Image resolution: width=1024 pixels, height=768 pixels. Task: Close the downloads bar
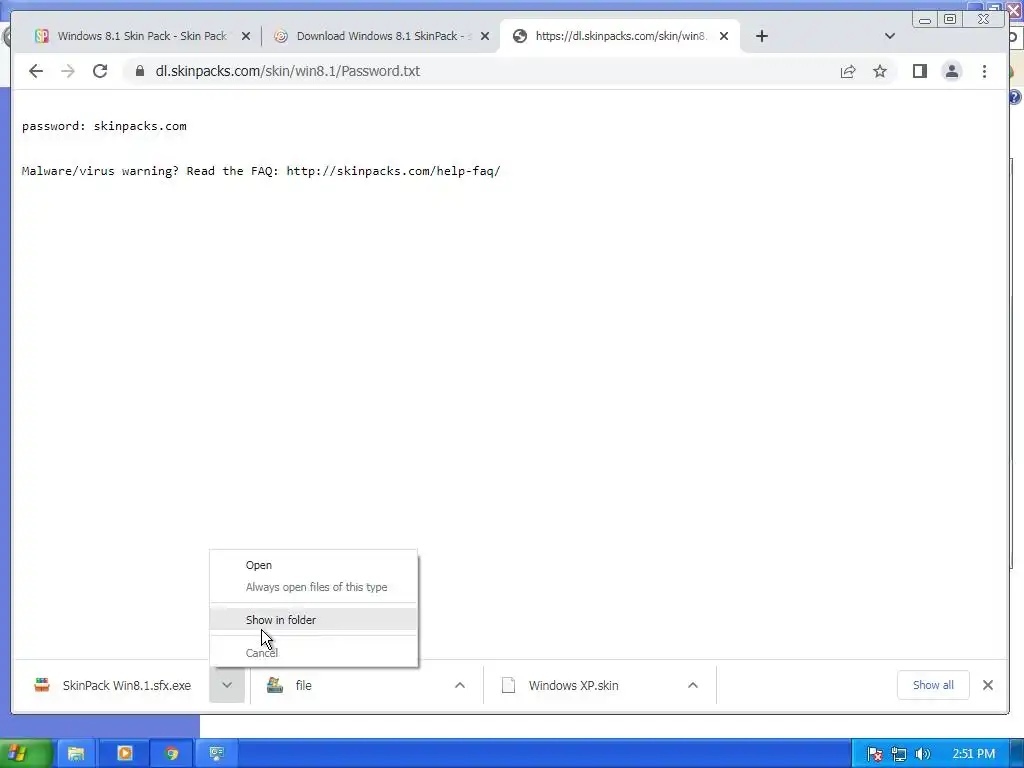[987, 685]
